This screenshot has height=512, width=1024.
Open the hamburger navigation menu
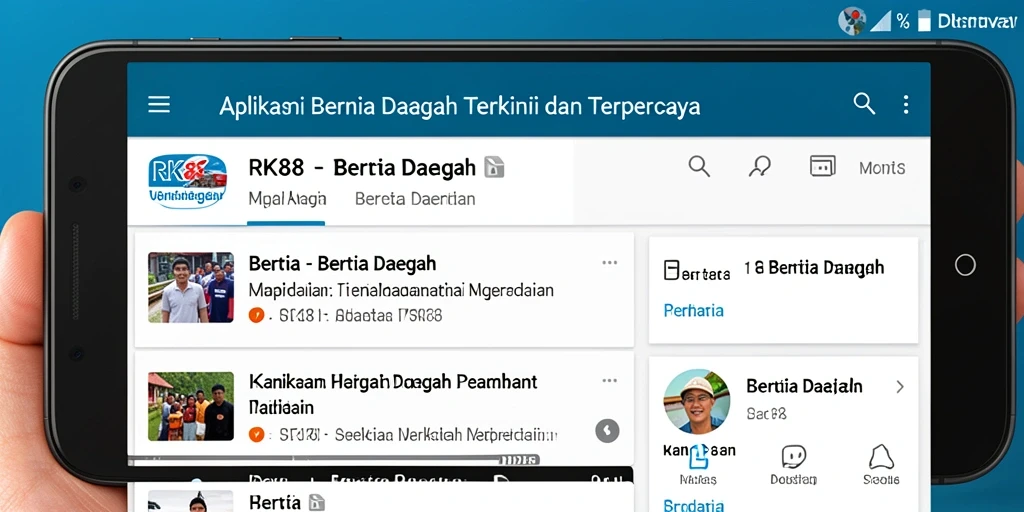coord(159,104)
